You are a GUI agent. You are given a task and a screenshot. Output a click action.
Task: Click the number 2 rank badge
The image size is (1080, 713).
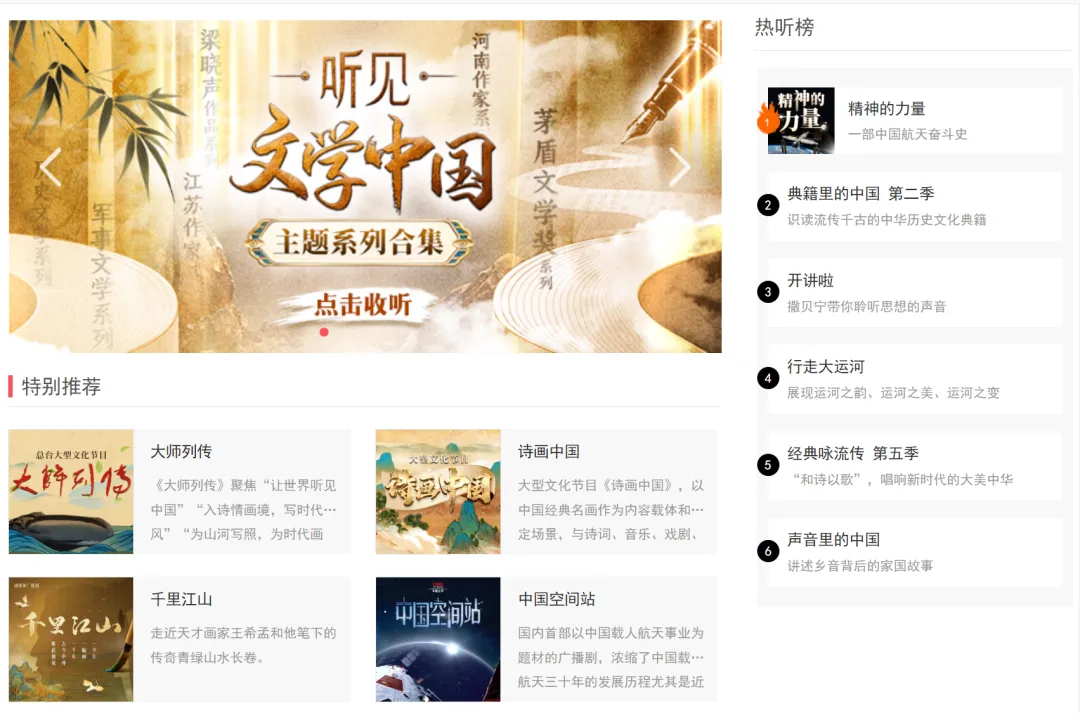point(768,205)
